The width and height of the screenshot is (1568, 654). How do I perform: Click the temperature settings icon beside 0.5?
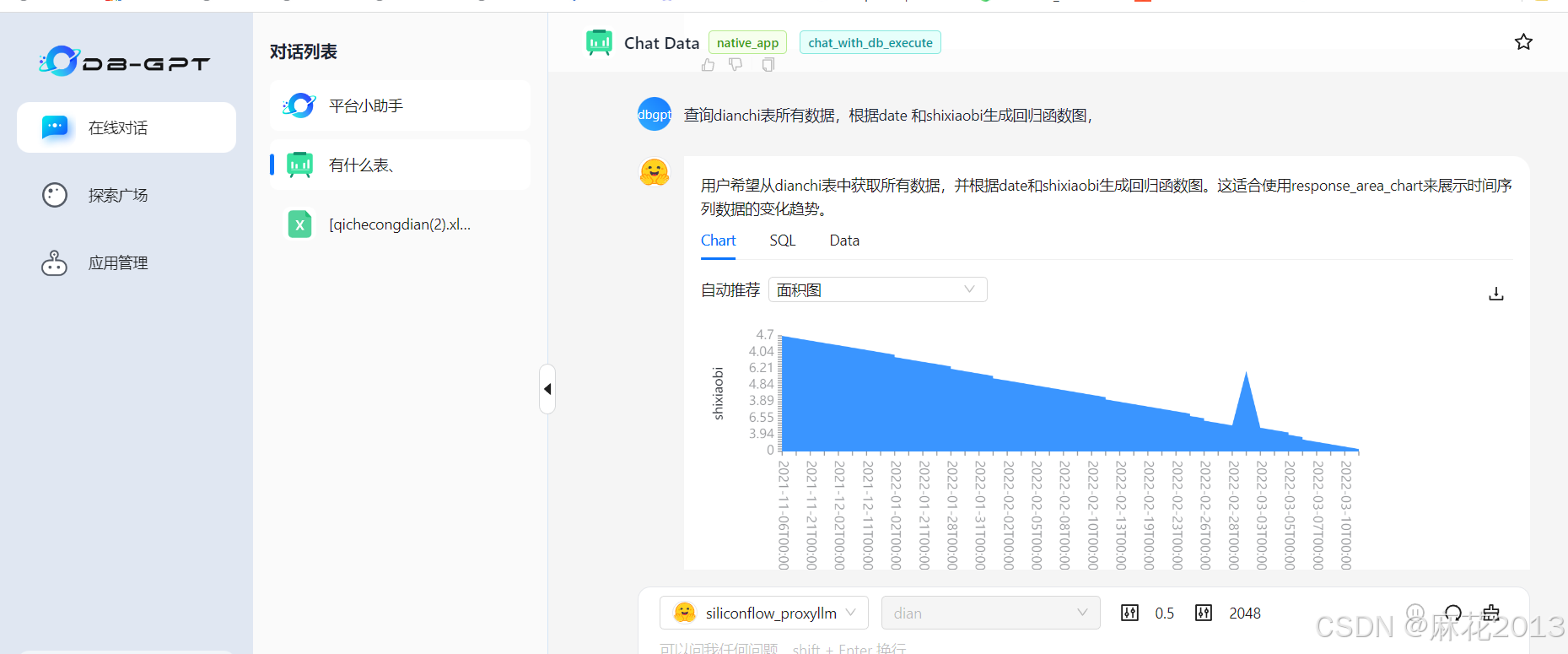[x=1130, y=613]
